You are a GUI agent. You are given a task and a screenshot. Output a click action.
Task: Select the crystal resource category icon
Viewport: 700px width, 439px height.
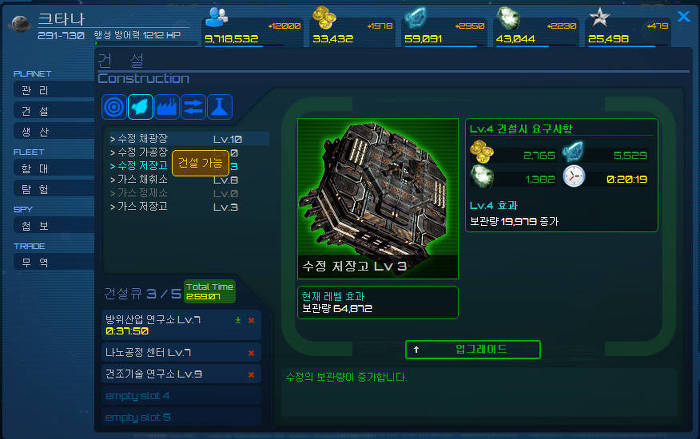coord(140,107)
